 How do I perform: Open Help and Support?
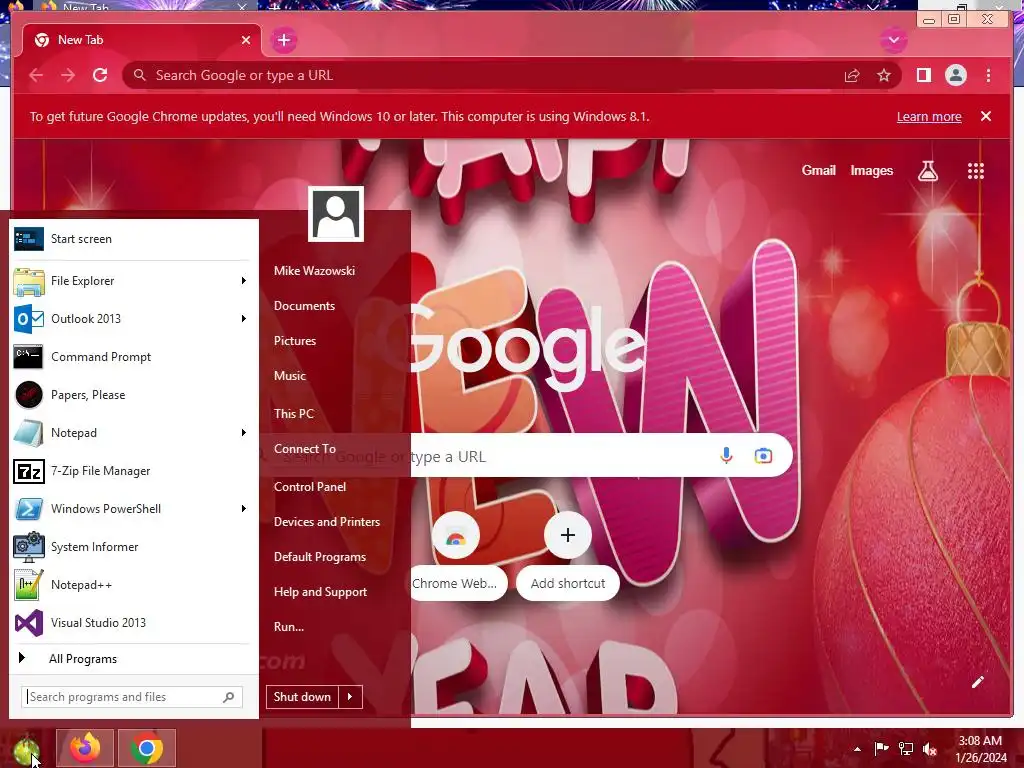(320, 592)
